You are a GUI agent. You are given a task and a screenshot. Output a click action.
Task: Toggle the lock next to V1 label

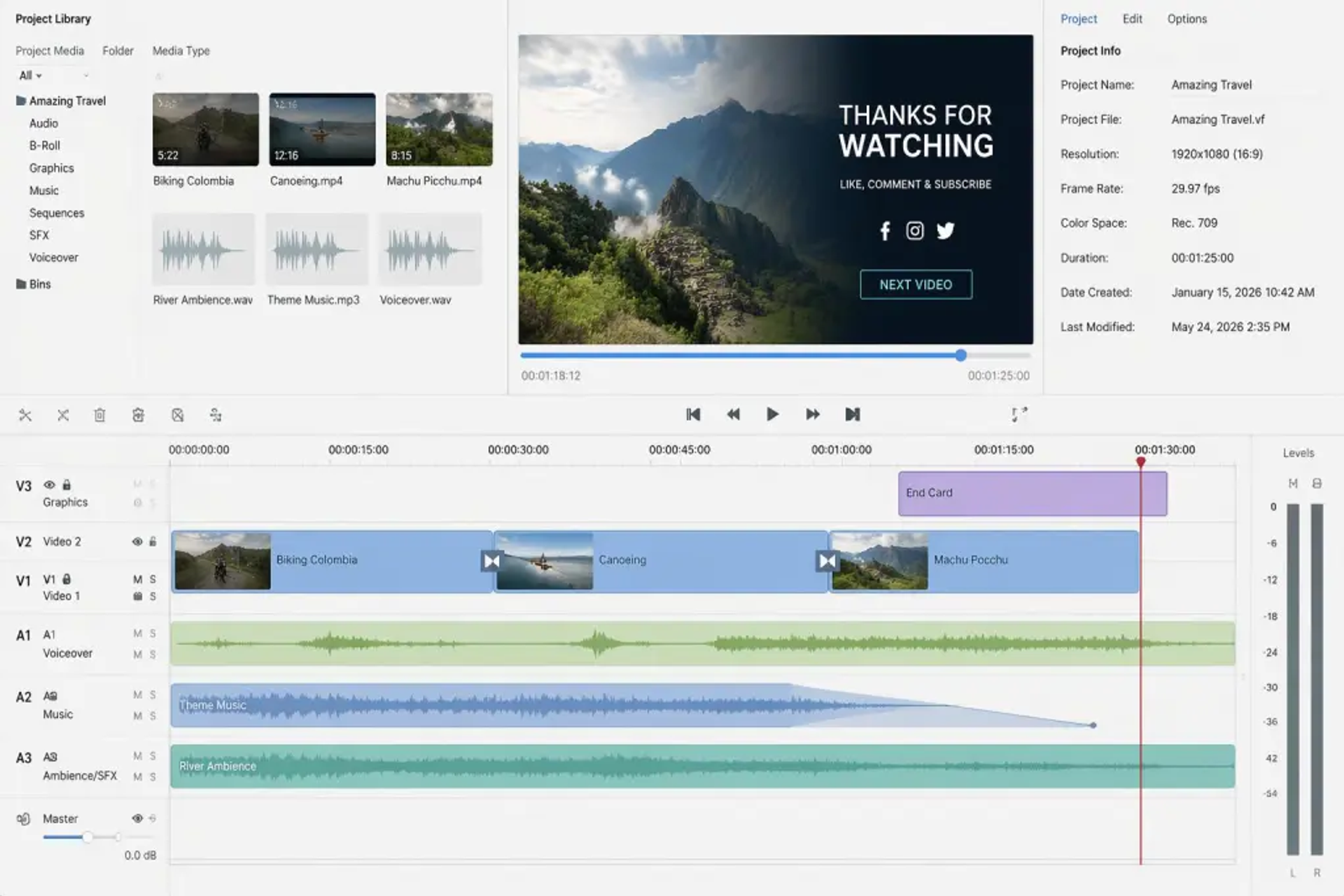pyautogui.click(x=67, y=579)
